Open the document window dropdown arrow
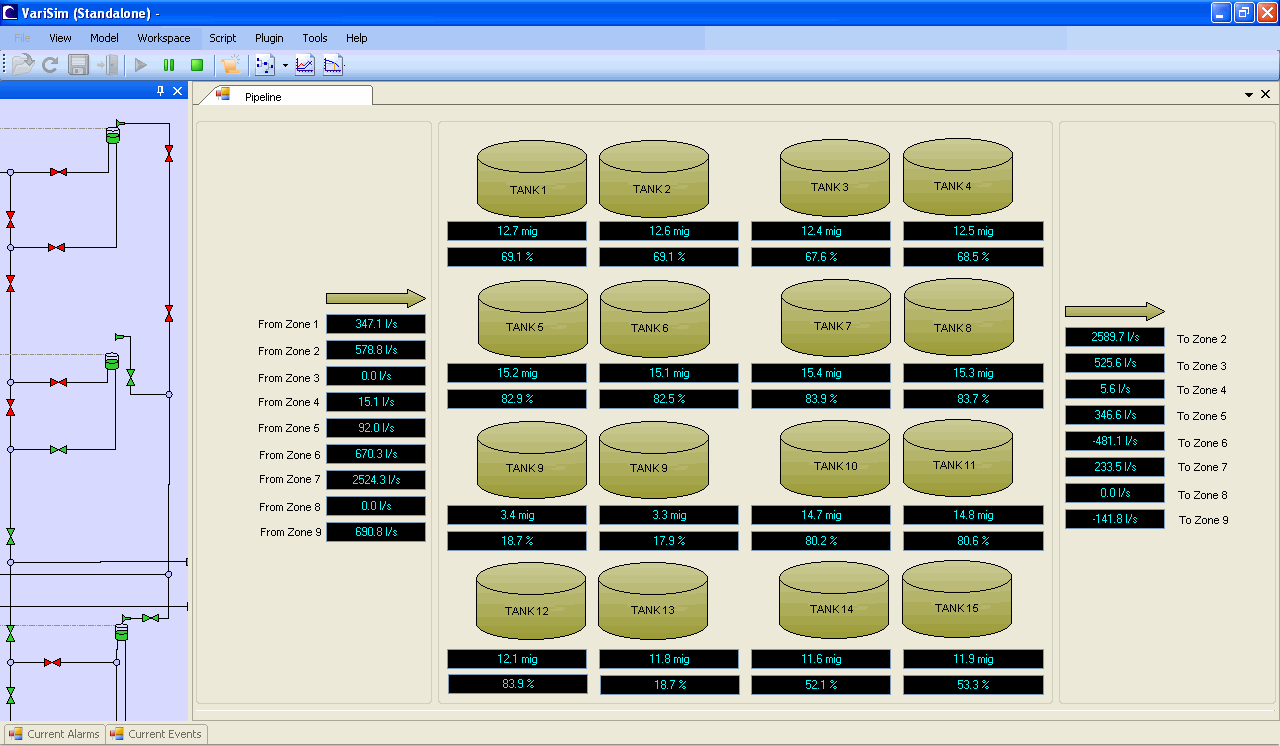 point(1247,93)
